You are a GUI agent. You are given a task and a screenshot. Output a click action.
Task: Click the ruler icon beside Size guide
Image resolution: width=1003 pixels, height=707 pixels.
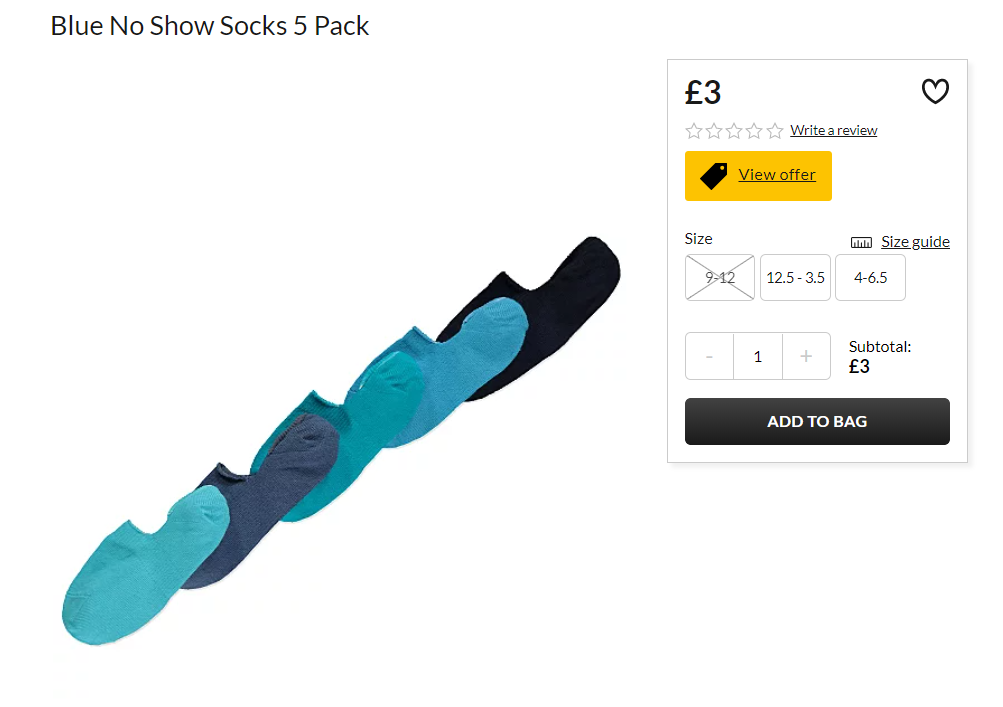pos(861,242)
